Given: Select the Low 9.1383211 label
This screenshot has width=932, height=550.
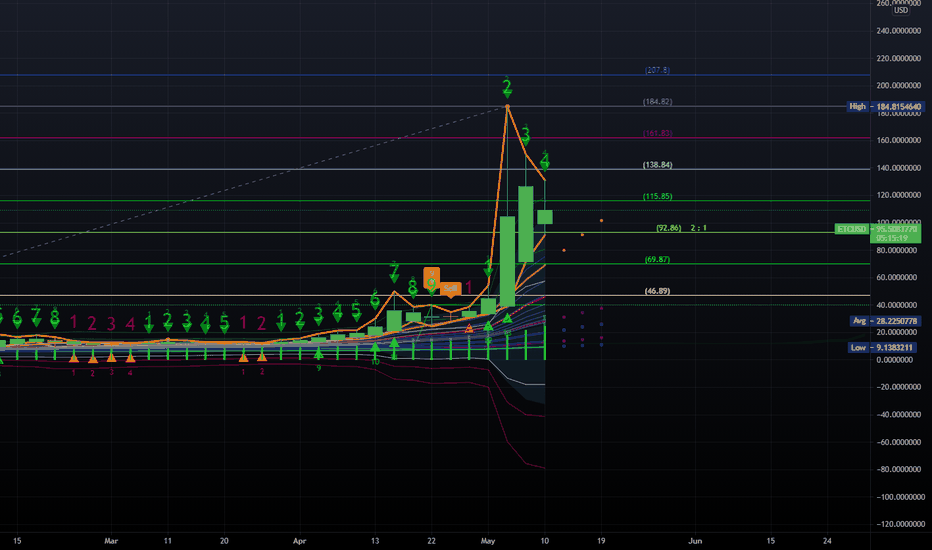Looking at the screenshot, I should tap(884, 347).
